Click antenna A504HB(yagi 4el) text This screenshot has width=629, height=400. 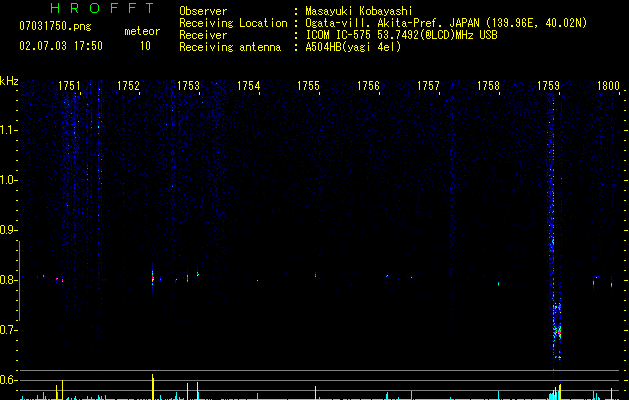353,47
